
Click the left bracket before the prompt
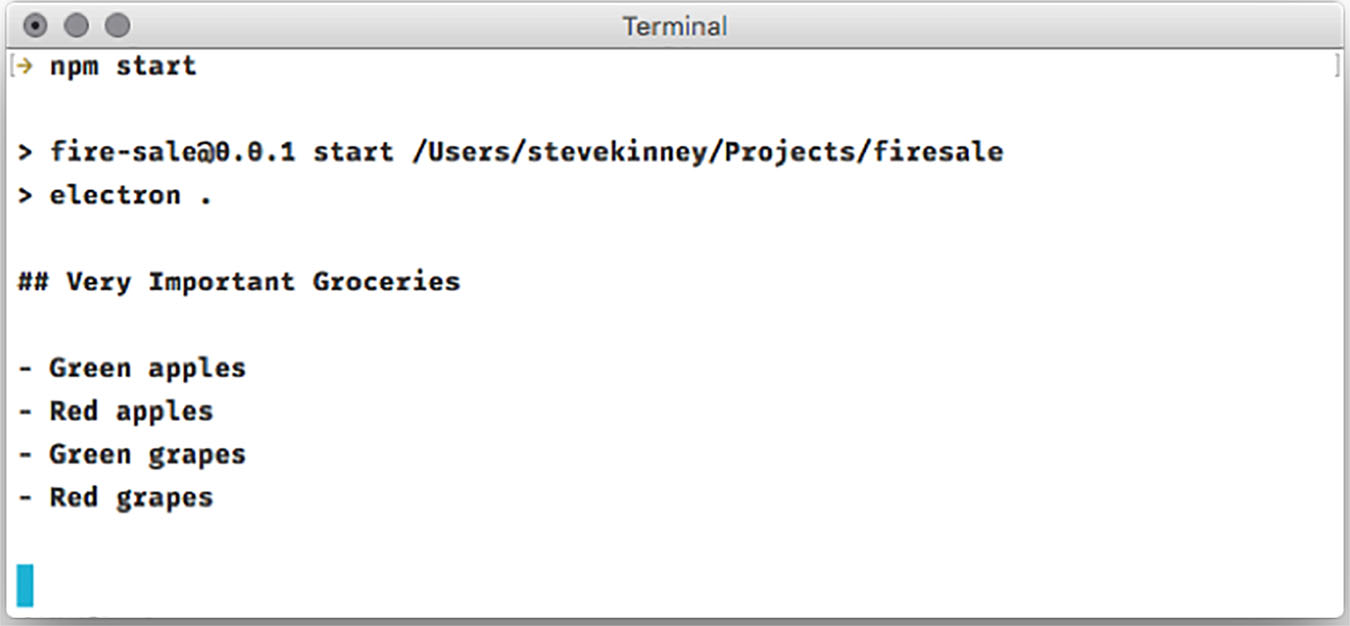pyautogui.click(x=11, y=67)
